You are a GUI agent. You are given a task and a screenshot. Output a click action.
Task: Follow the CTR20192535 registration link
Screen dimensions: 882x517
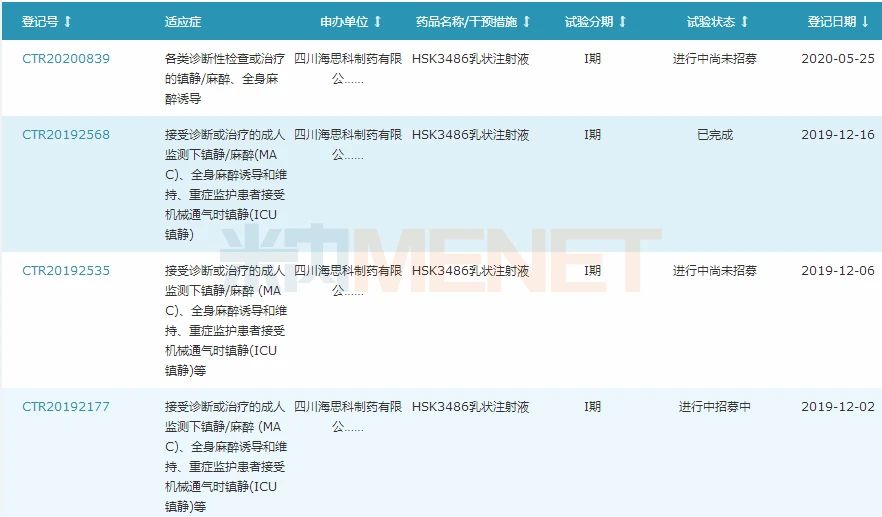(x=66, y=271)
